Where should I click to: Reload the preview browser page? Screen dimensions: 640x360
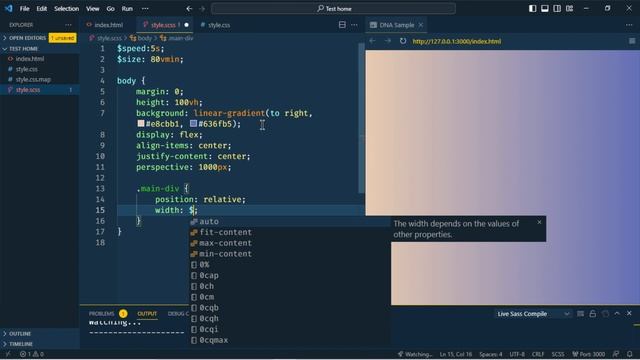(403, 41)
